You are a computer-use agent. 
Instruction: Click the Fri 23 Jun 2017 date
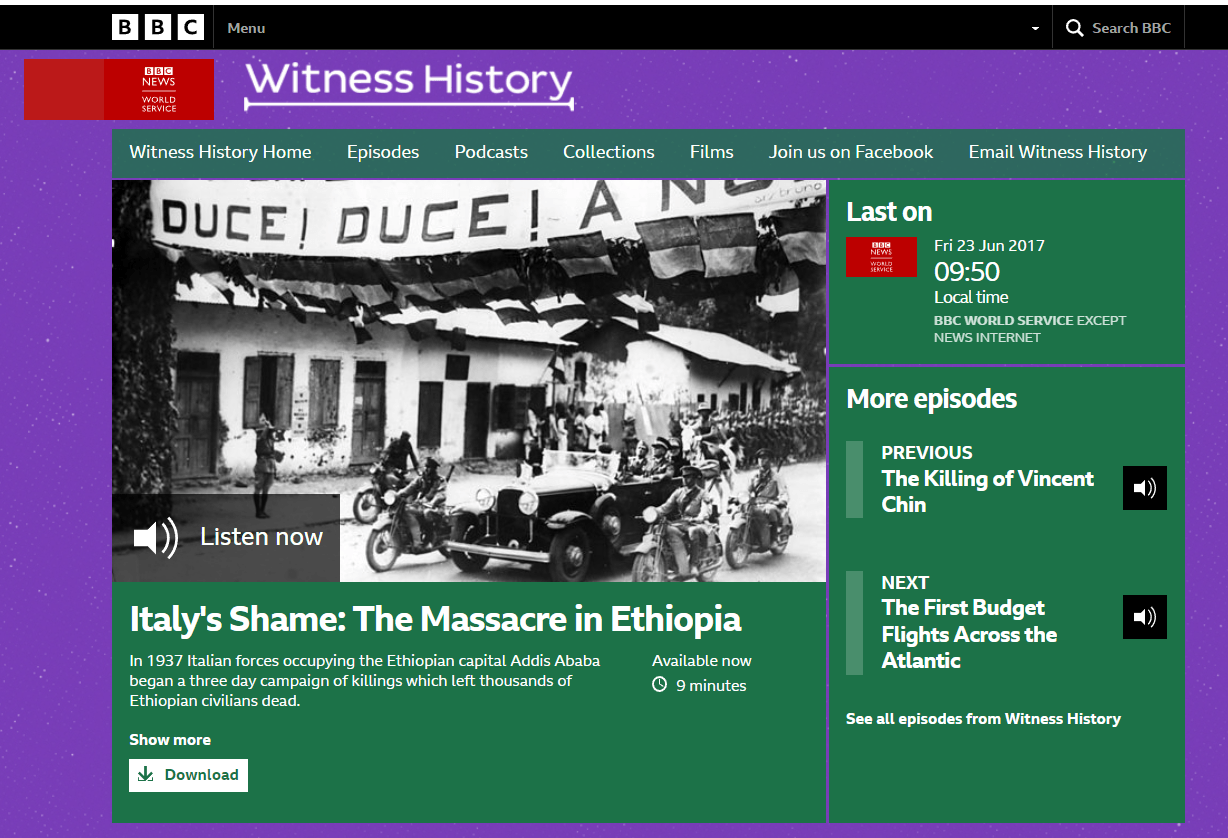989,246
